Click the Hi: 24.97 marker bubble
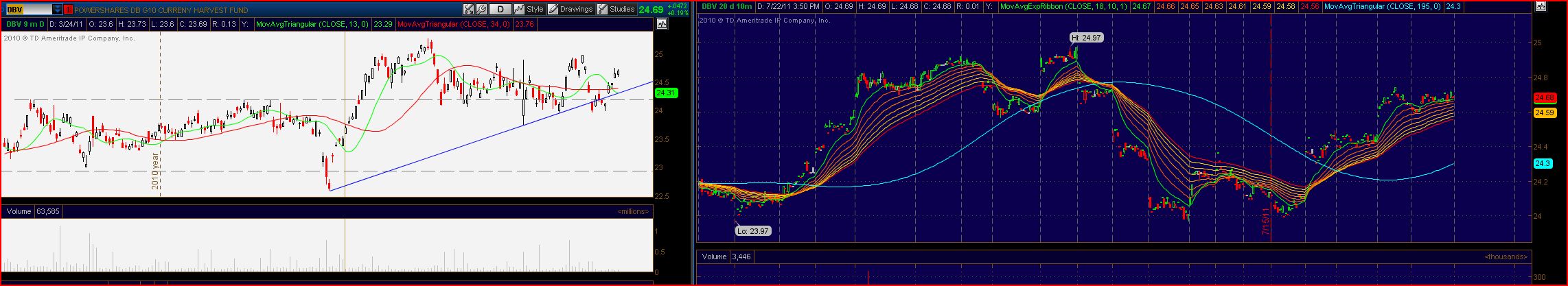Screen dimensions: 1568x286 pyautogui.click(x=1085, y=38)
